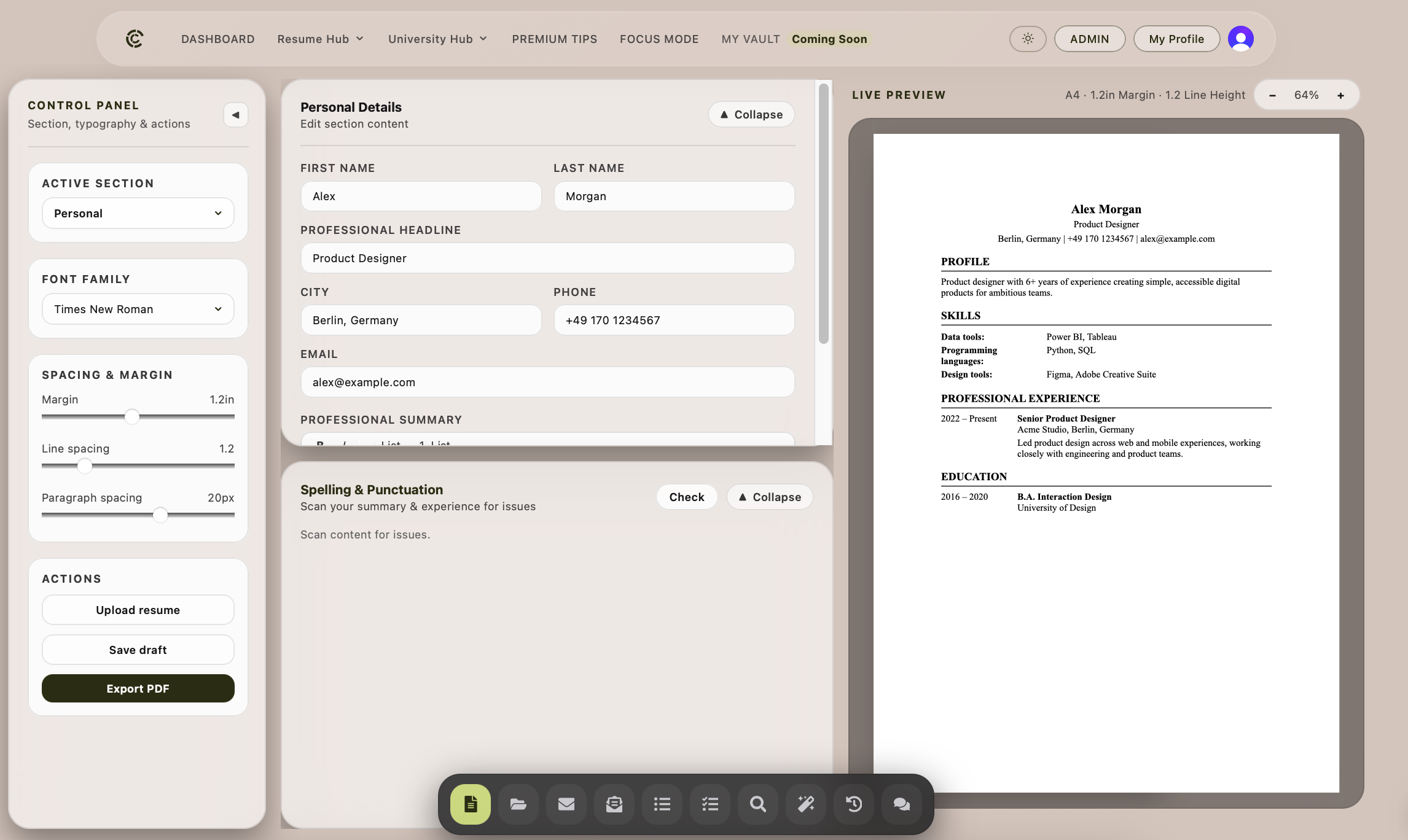Run the spelling Check
Image resolution: width=1408 pixels, height=840 pixels.
tap(687, 497)
